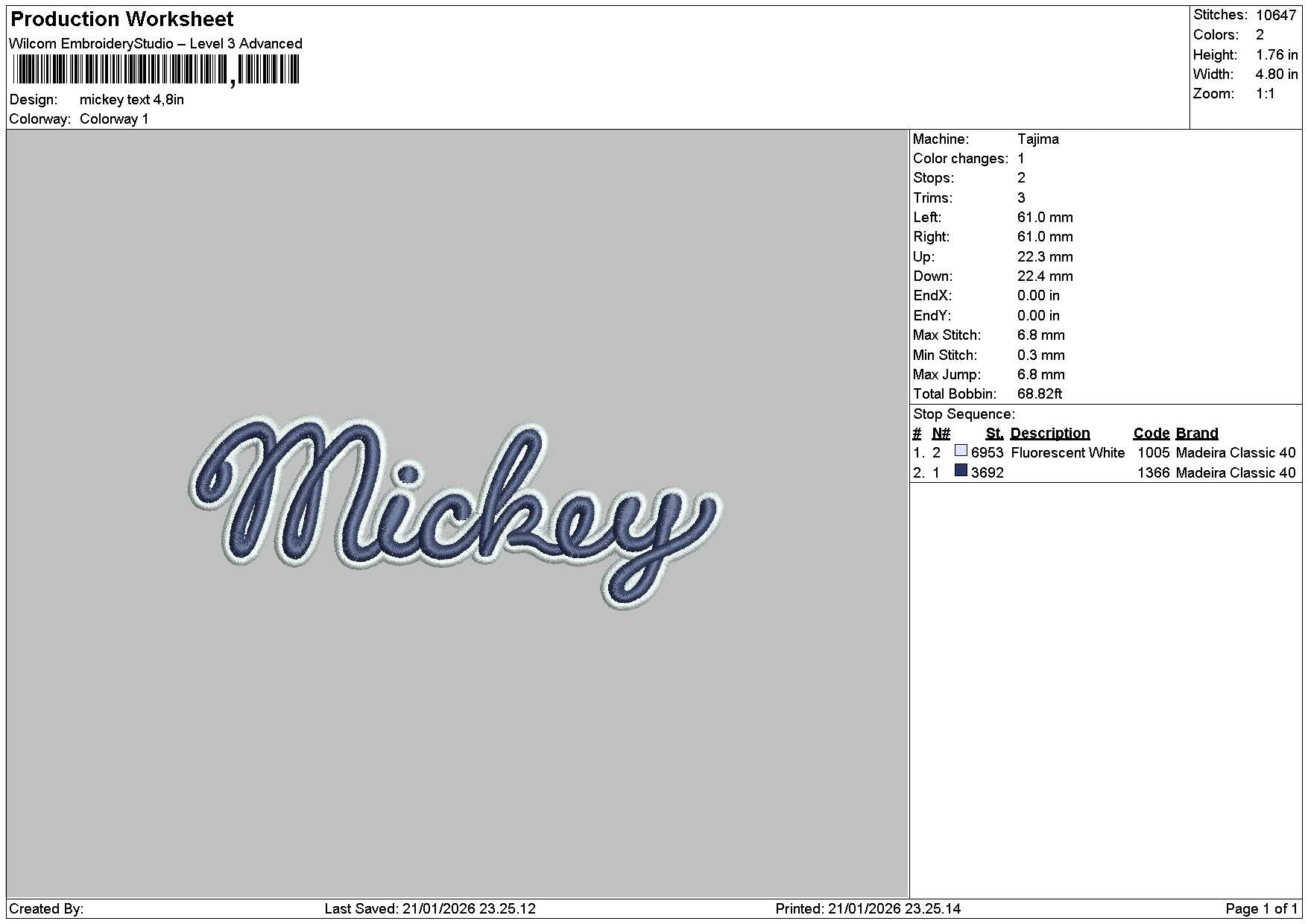Viewport: 1308px width, 924px height.
Task: Click the 'Fluorescent White' description
Action: 1067,452
